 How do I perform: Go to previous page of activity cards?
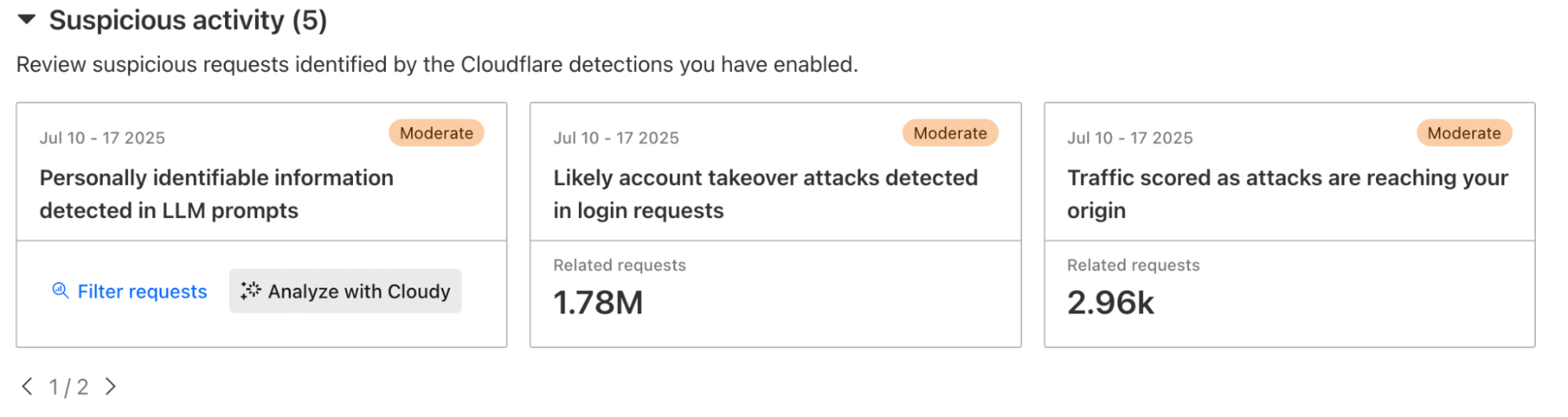(27, 386)
